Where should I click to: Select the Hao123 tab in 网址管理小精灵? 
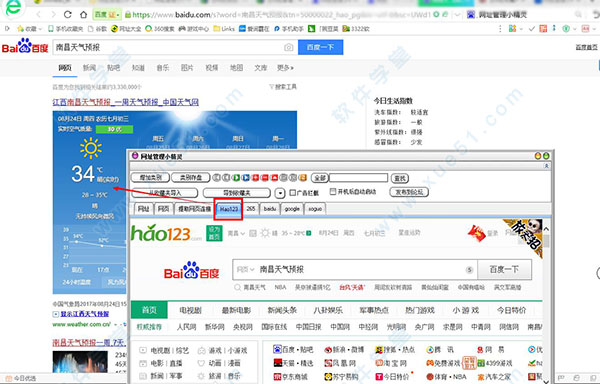pos(229,209)
